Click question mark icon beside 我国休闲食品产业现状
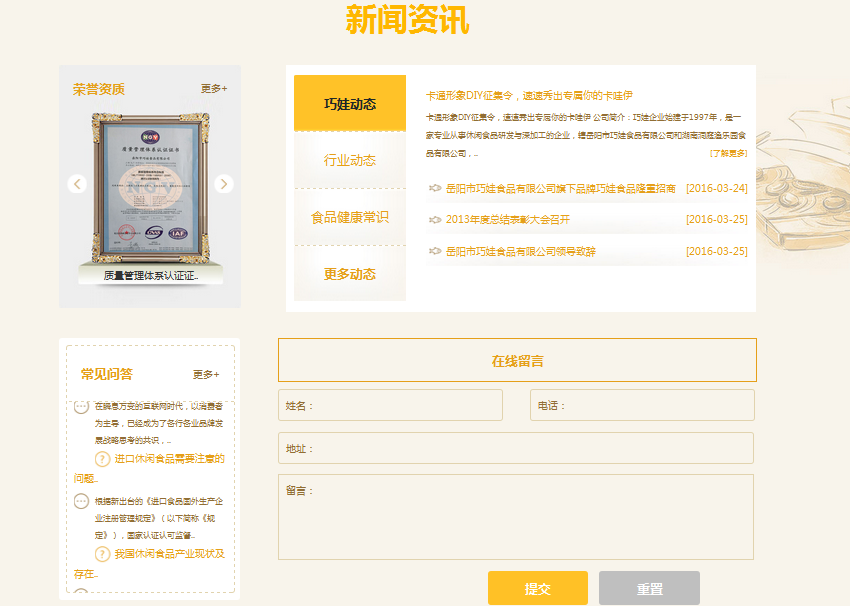Image resolution: width=850 pixels, height=606 pixels. (102, 554)
